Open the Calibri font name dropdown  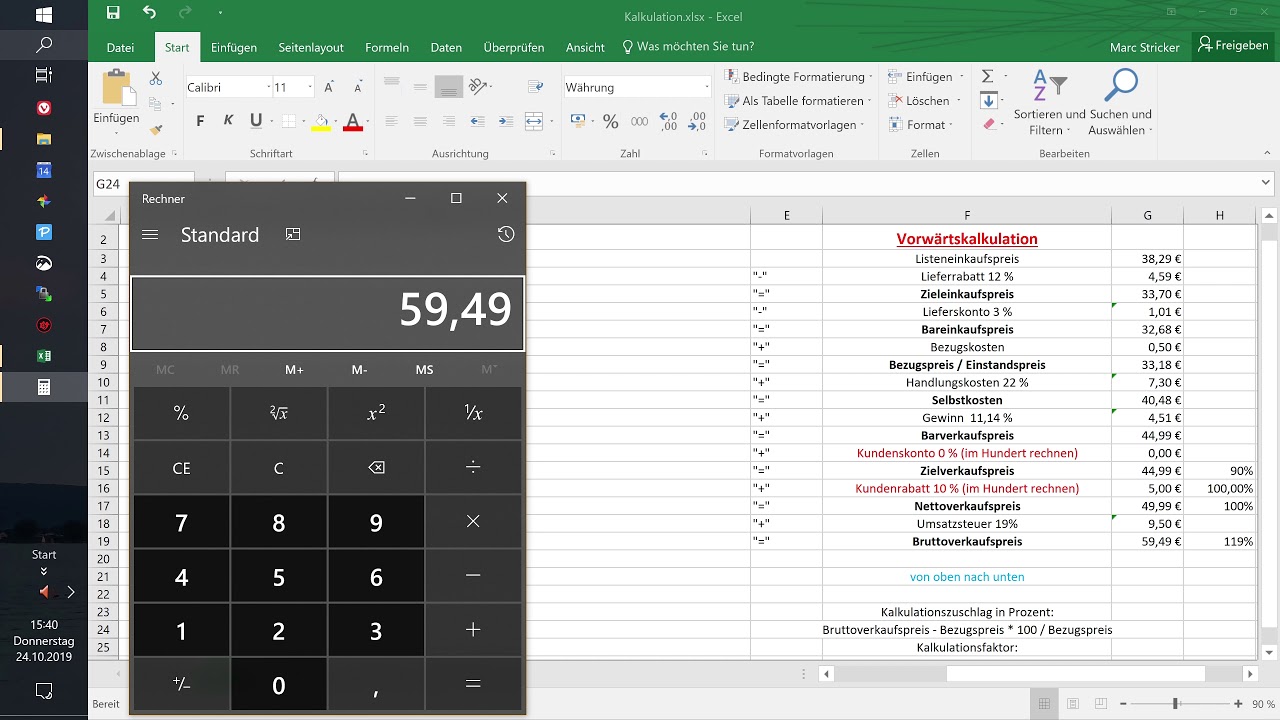268,87
